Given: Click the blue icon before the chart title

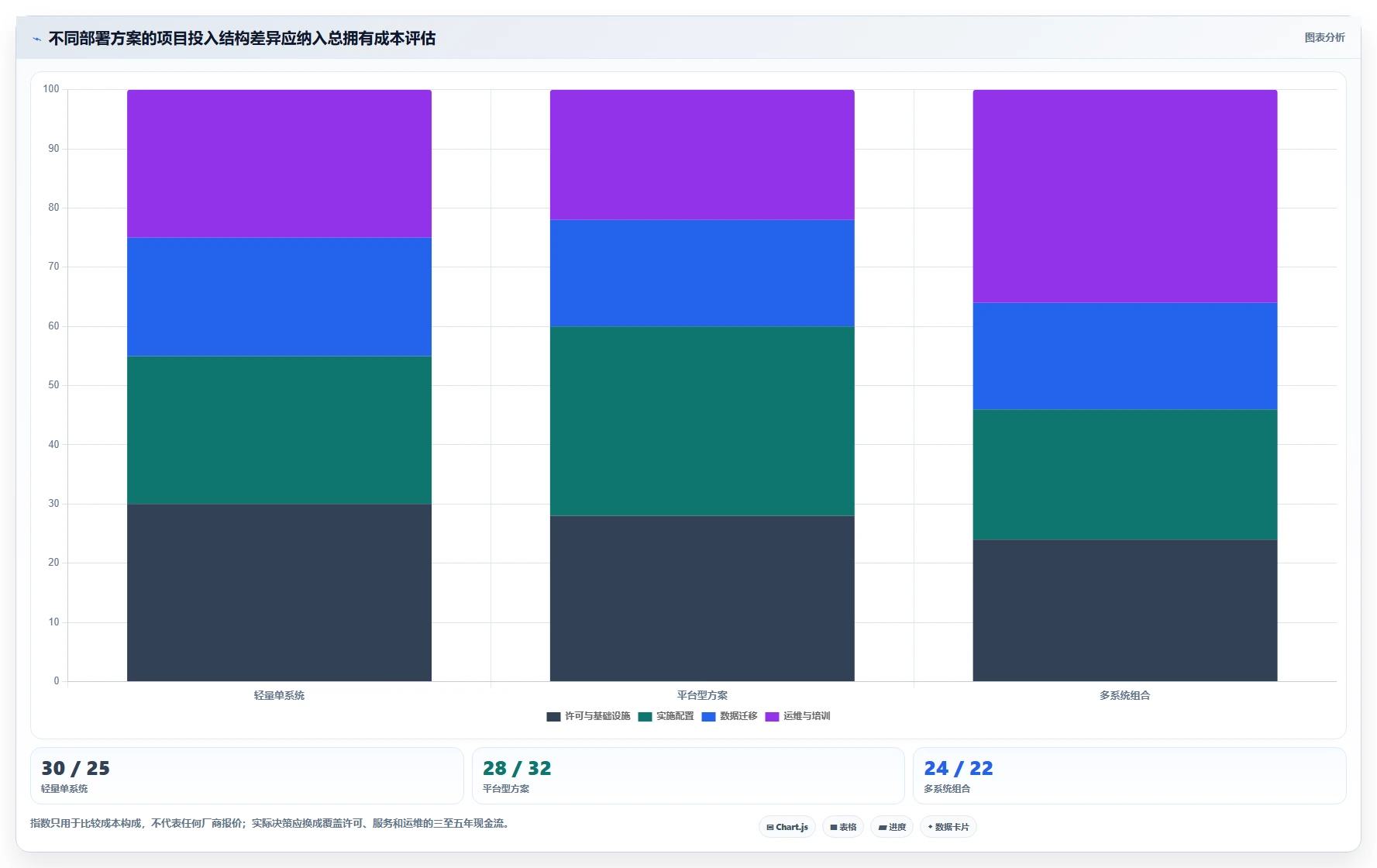Looking at the screenshot, I should click(x=36, y=39).
